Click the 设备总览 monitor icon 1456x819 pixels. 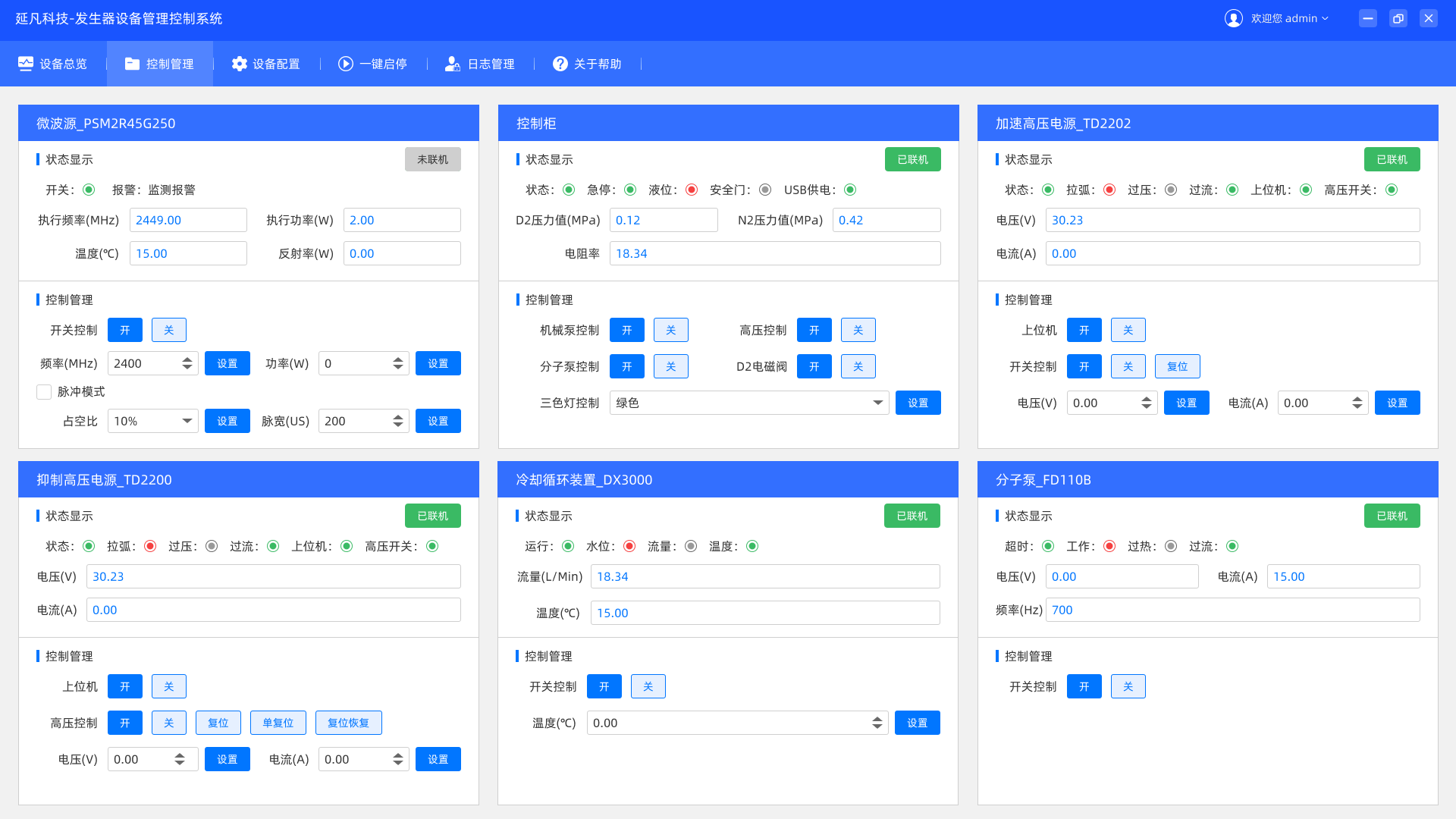click(26, 64)
